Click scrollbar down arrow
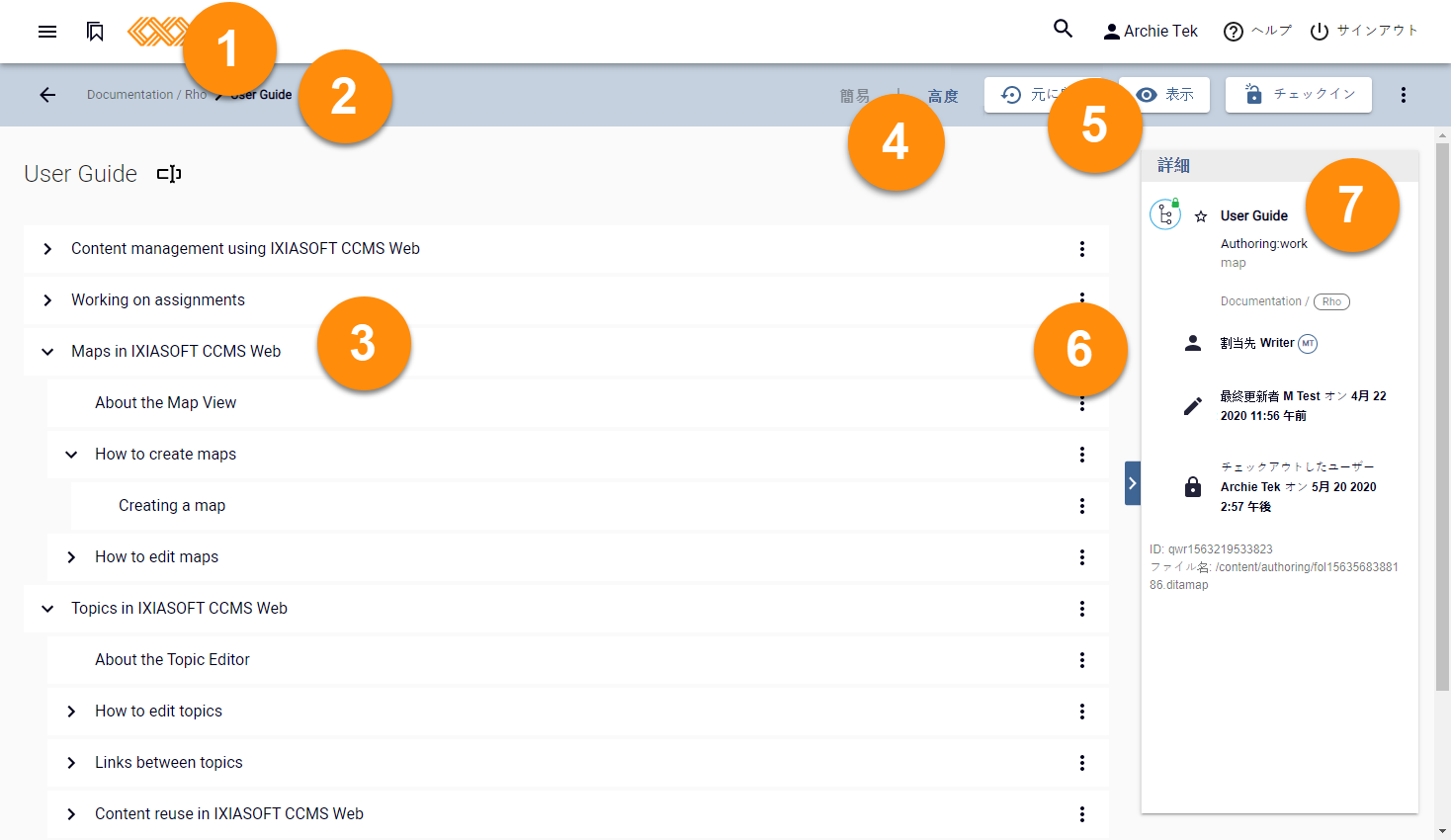The image size is (1451, 840). tap(1443, 832)
